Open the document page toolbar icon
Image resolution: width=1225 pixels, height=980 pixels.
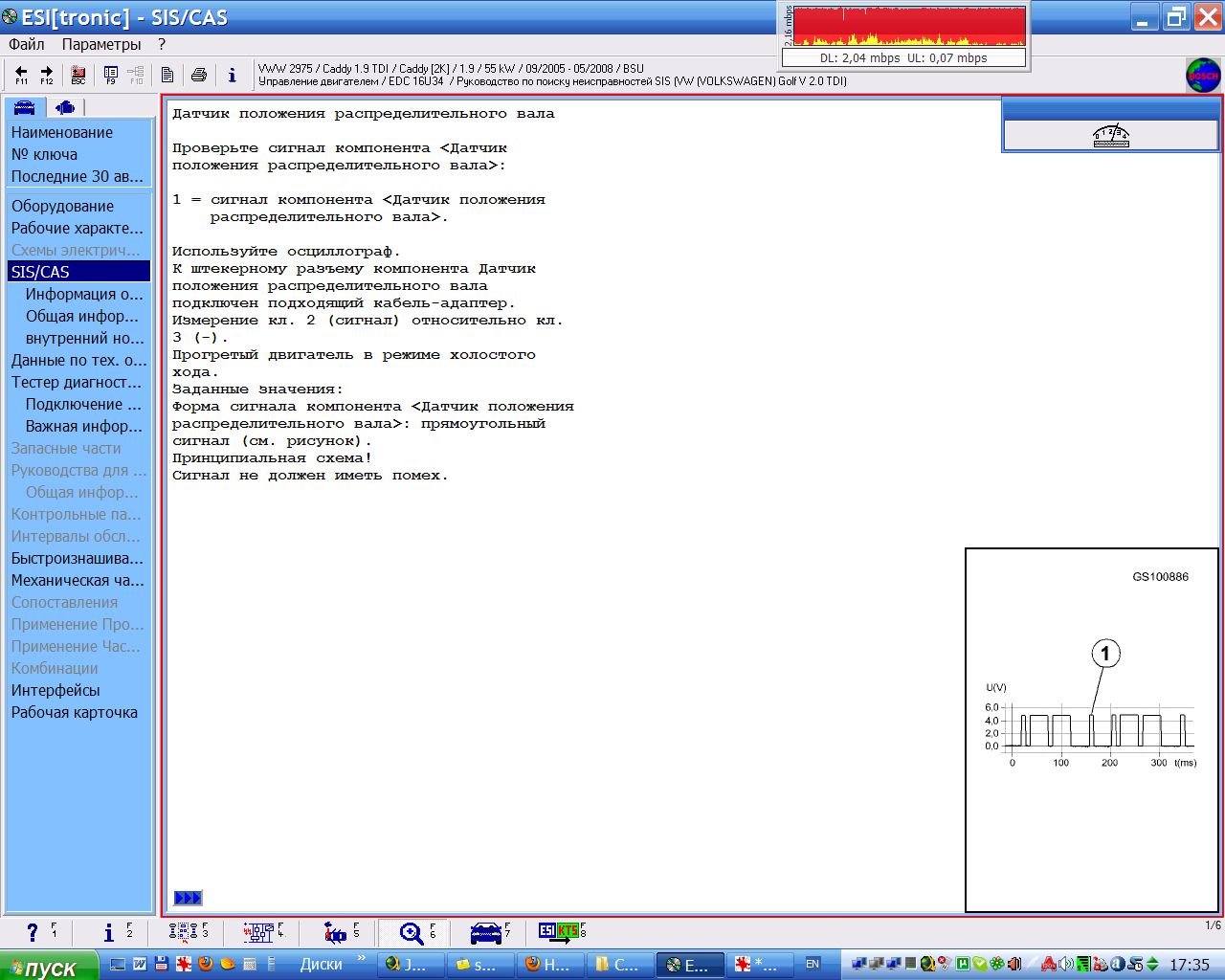pyautogui.click(x=167, y=75)
